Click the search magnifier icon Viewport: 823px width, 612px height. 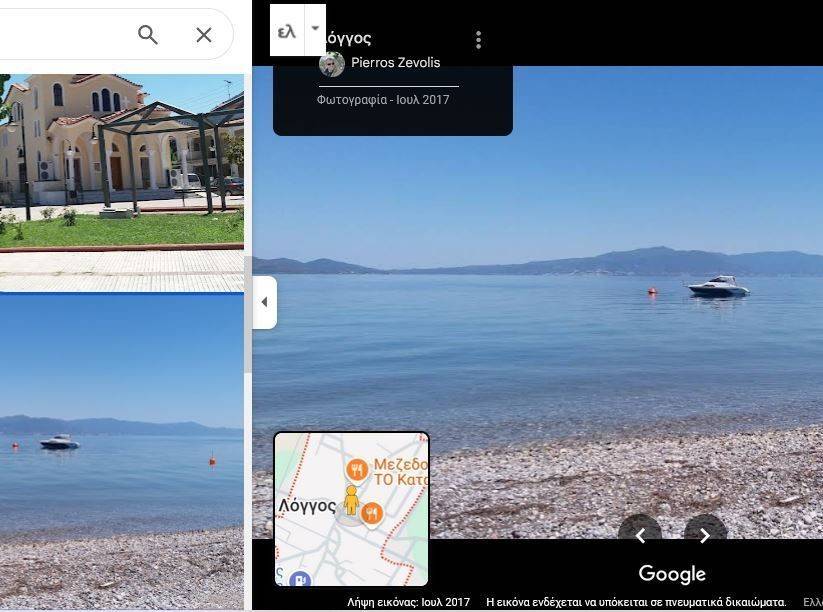pyautogui.click(x=148, y=35)
